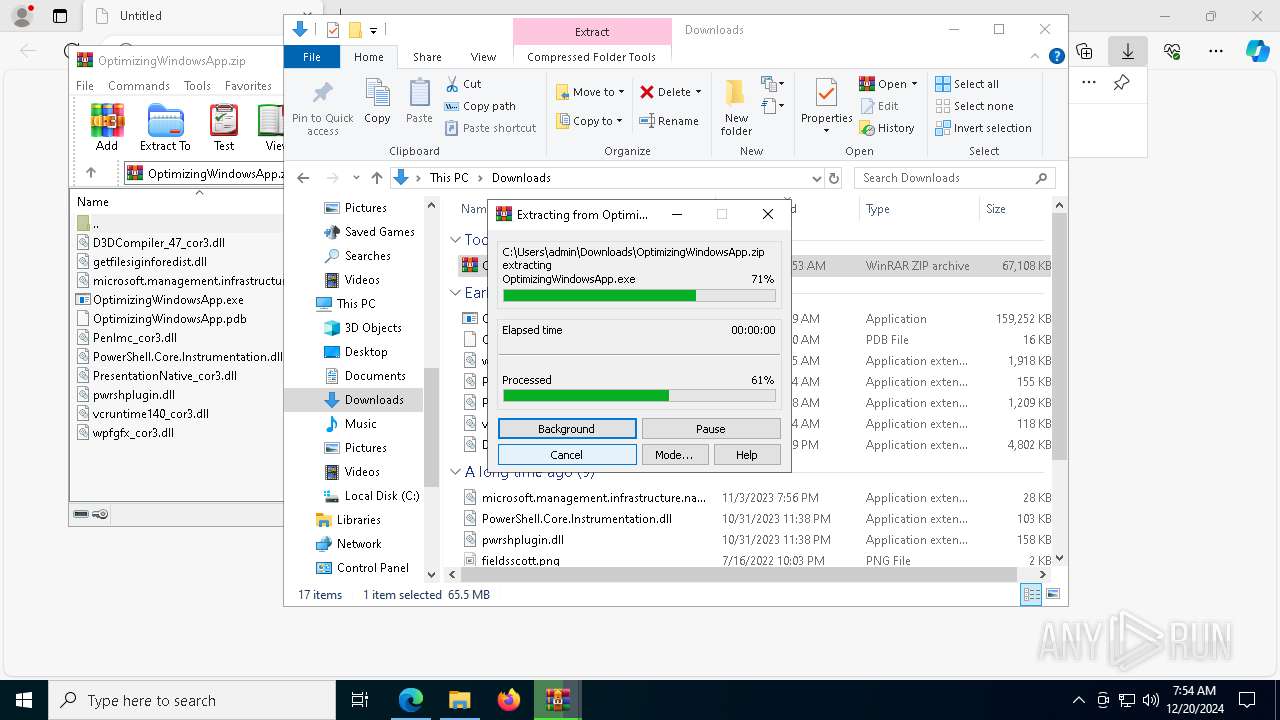Select pwrshplugin.dll in Explorer file list
This screenshot has width=1280, height=720.
[522, 540]
